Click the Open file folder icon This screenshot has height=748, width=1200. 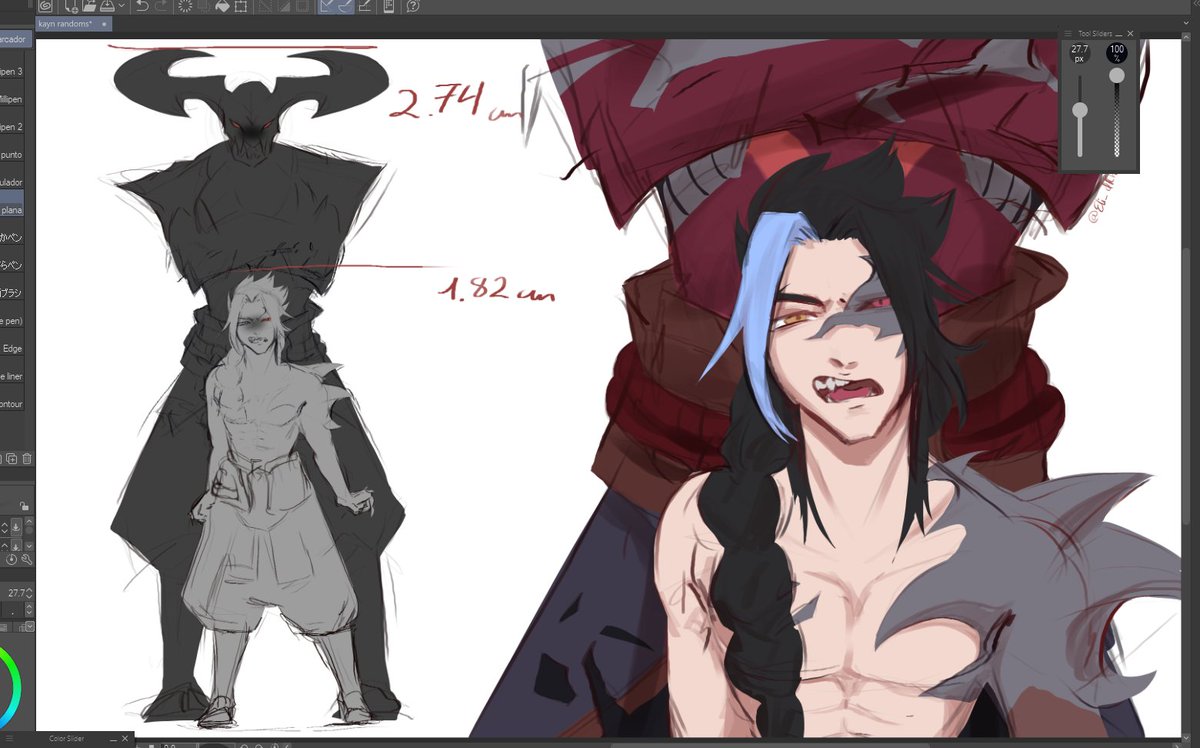[x=90, y=6]
